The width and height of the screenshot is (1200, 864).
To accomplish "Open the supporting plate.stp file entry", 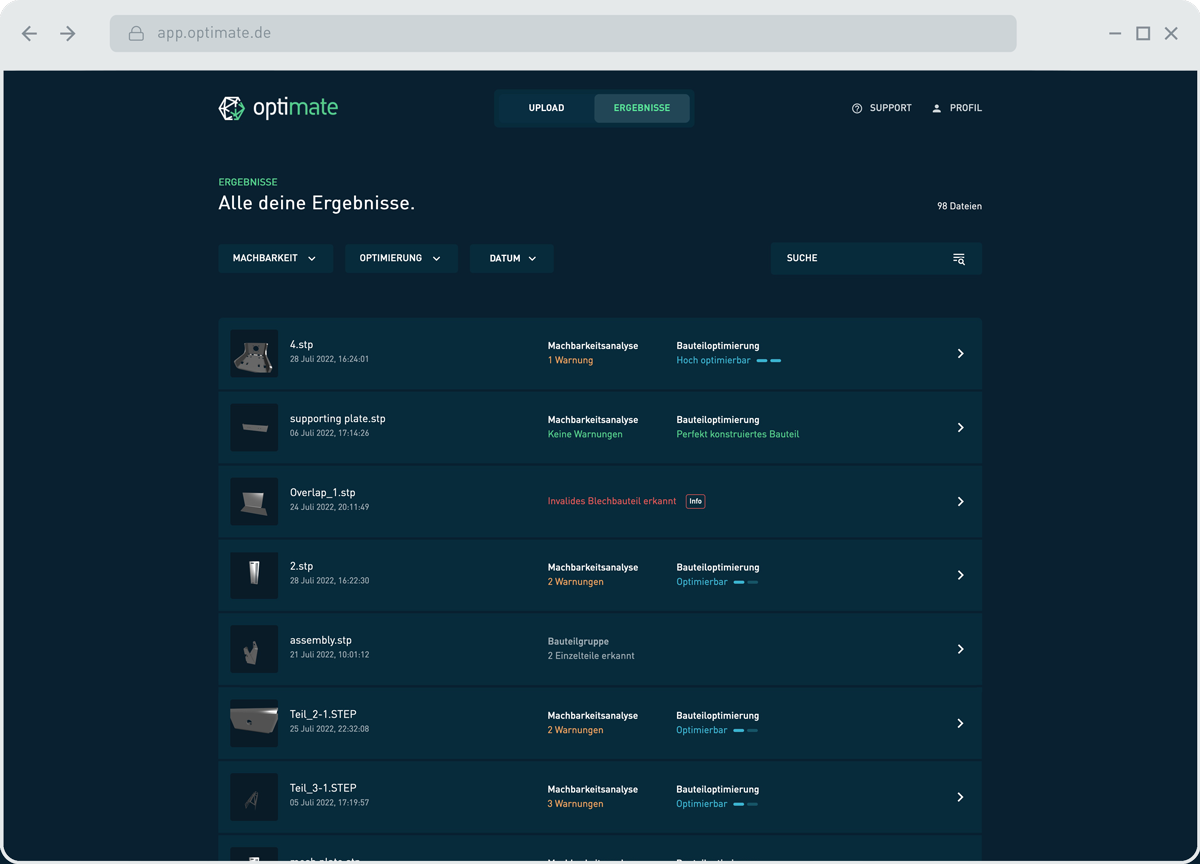I will [337, 419].
